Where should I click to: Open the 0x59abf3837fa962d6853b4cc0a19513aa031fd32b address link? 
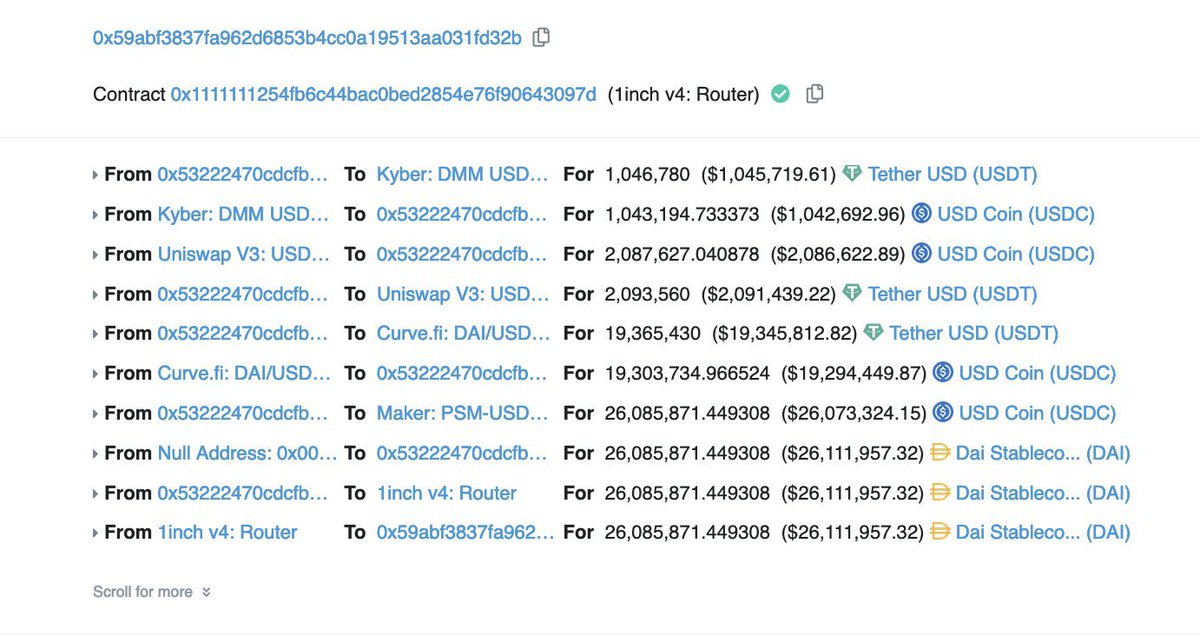307,38
